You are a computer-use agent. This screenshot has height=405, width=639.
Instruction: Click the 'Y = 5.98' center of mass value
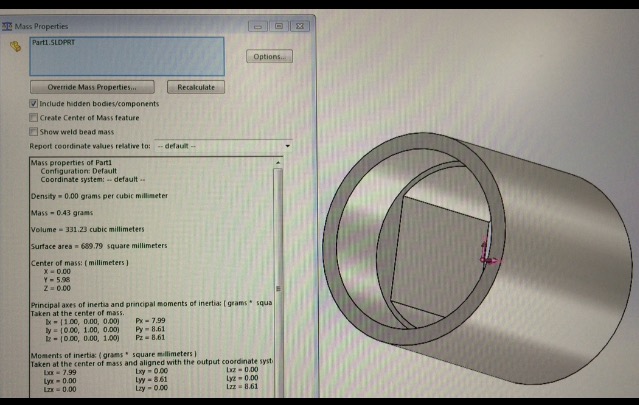(57, 280)
